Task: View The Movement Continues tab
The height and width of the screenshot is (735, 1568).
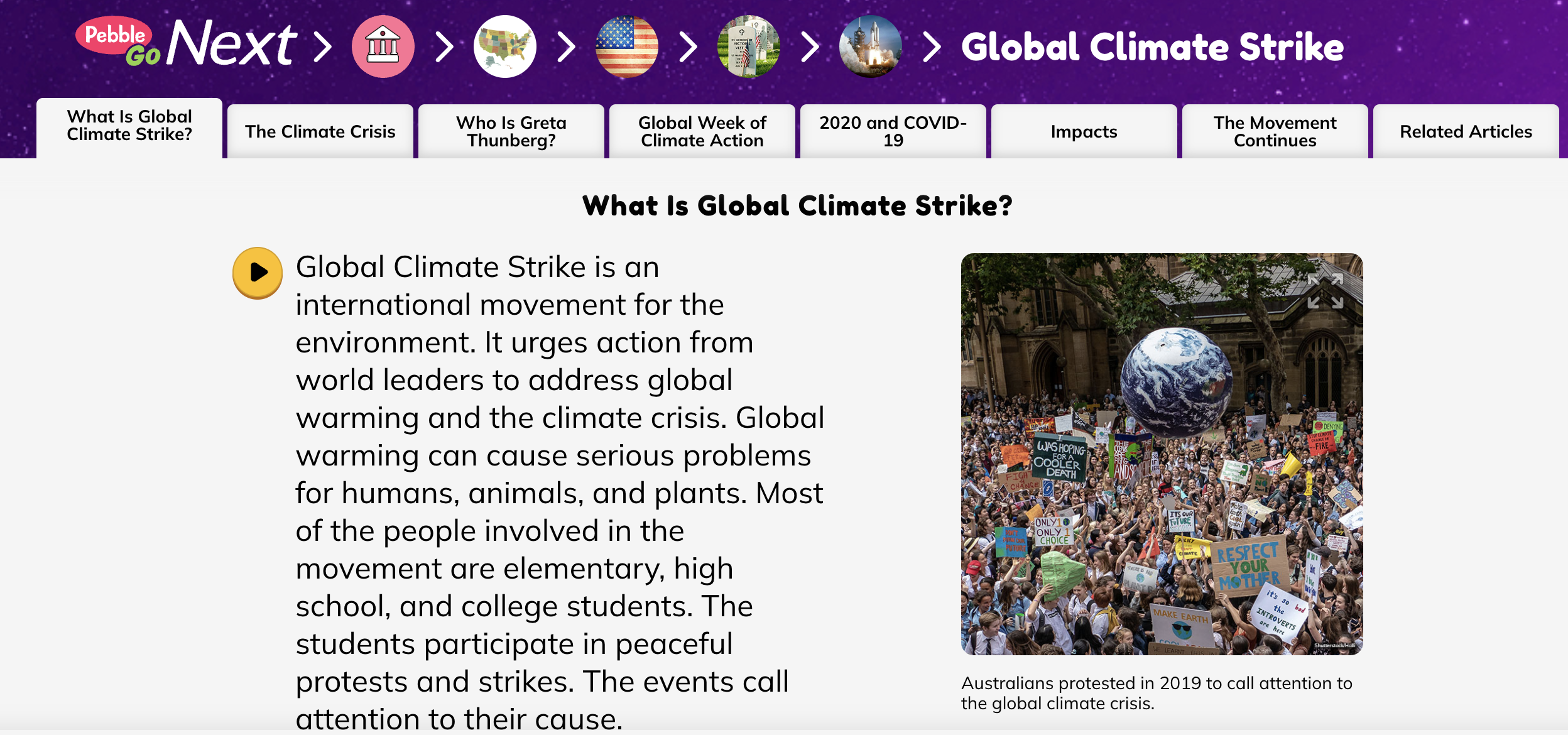Action: [x=1275, y=131]
